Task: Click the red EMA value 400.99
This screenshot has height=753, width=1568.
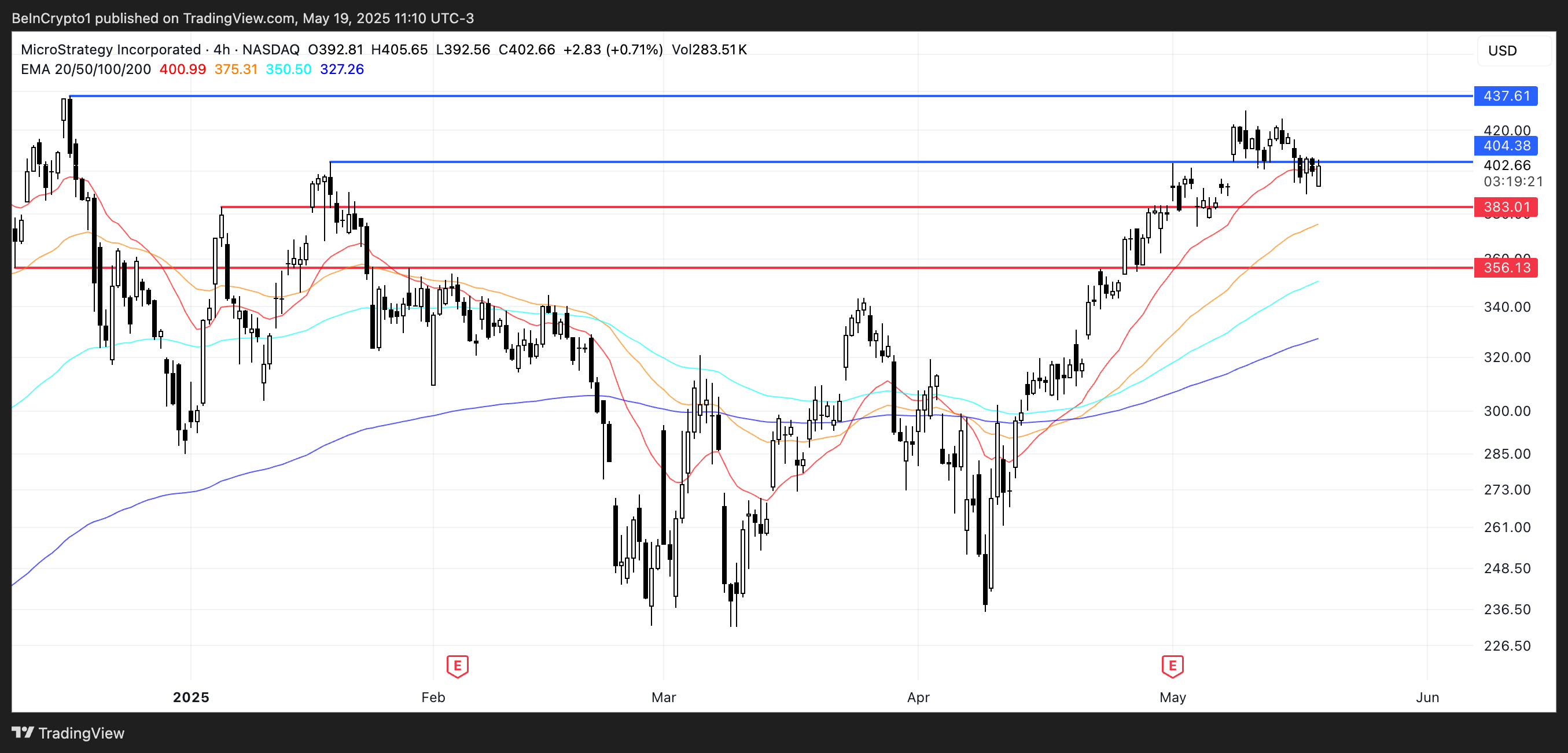Action: pos(183,69)
